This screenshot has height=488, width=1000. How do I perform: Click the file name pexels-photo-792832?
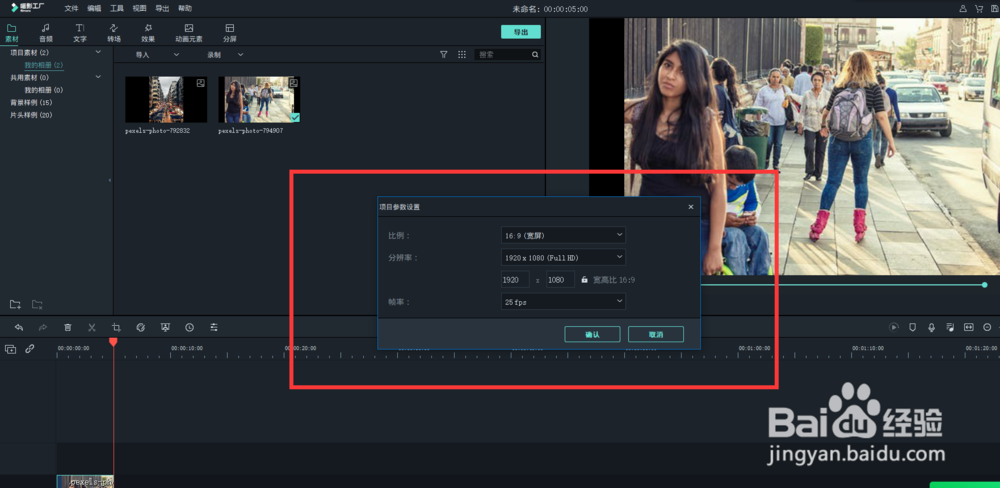[x=158, y=131]
